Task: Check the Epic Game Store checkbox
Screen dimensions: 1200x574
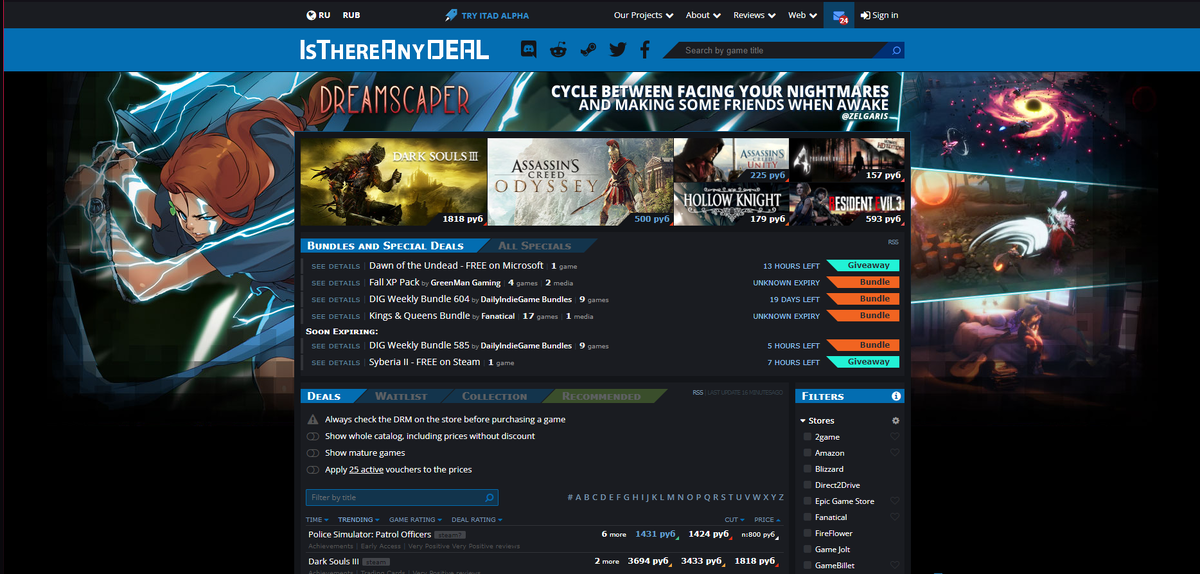Action: [x=807, y=501]
